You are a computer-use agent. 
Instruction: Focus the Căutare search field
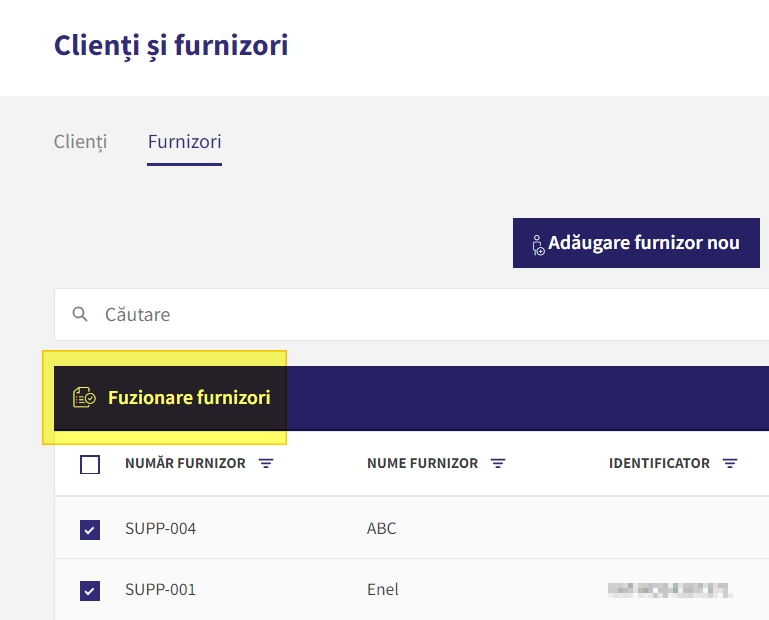pyautogui.click(x=412, y=314)
